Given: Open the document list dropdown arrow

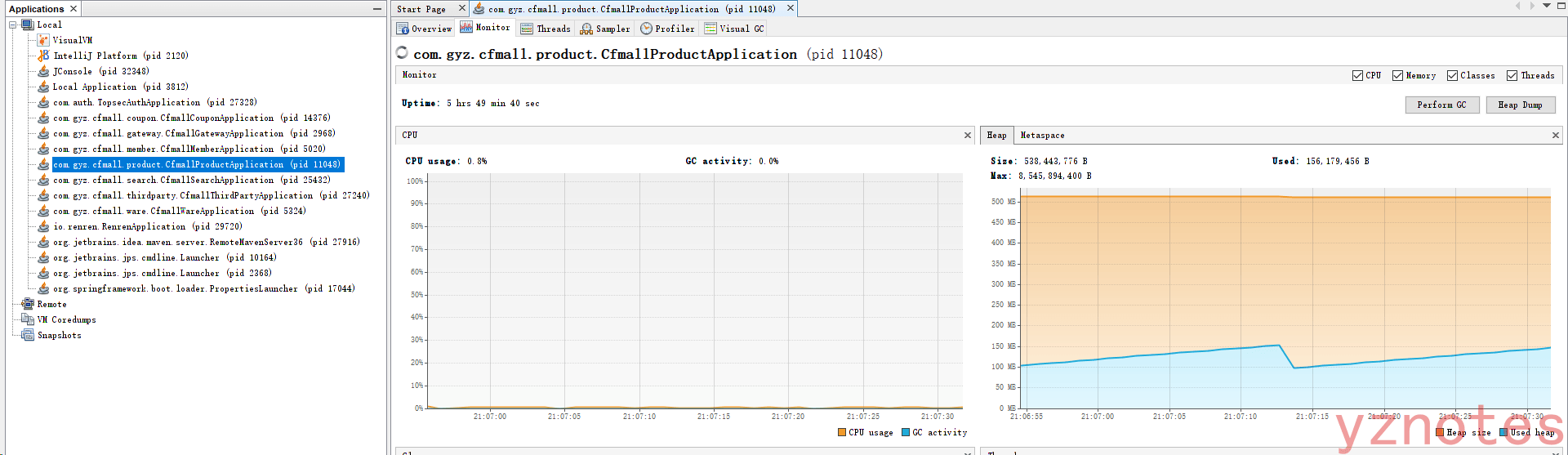Looking at the screenshot, I should tap(1547, 6).
